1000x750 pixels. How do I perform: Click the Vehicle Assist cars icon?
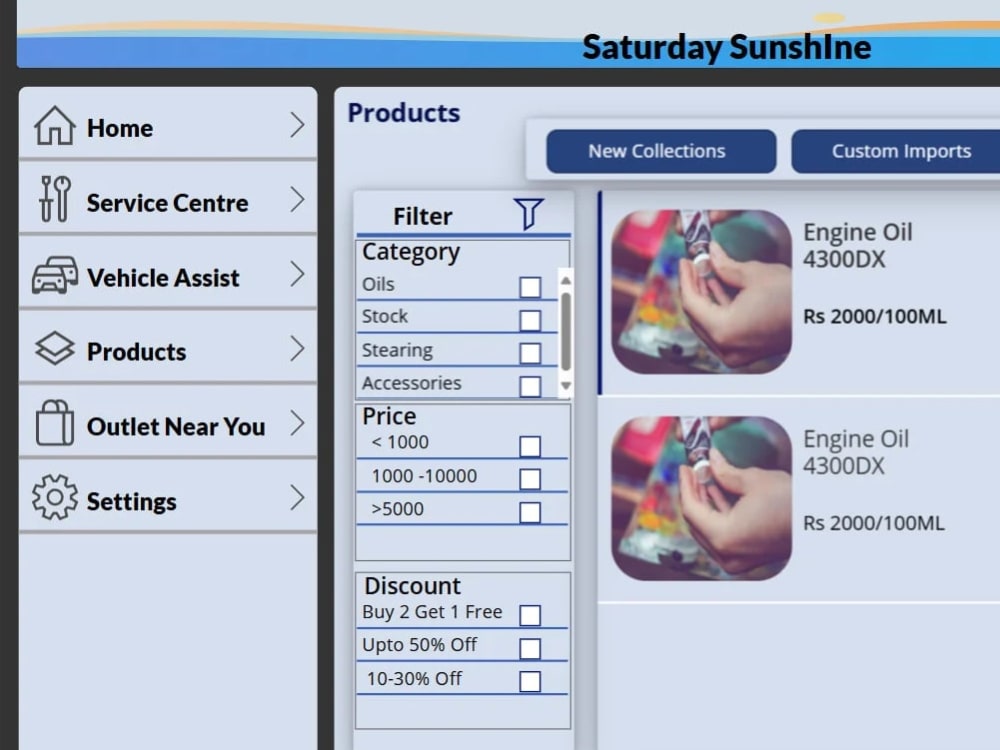55,275
